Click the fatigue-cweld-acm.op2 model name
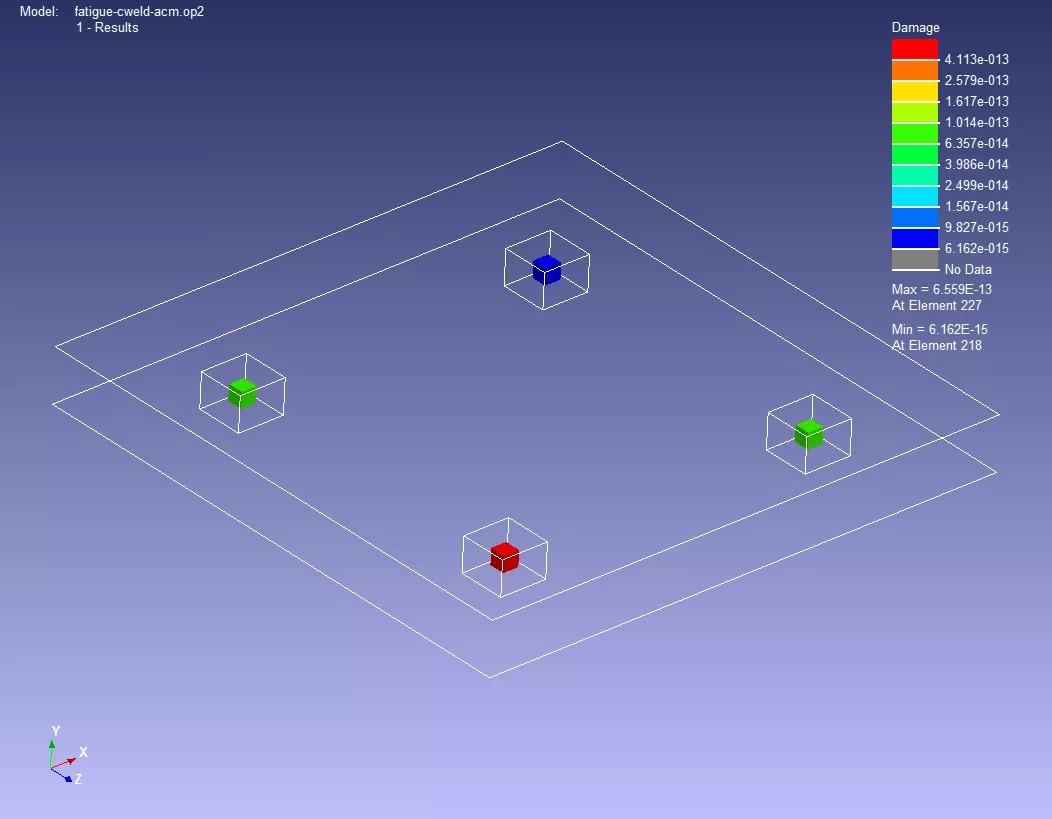1052x819 pixels. pyautogui.click(x=139, y=12)
